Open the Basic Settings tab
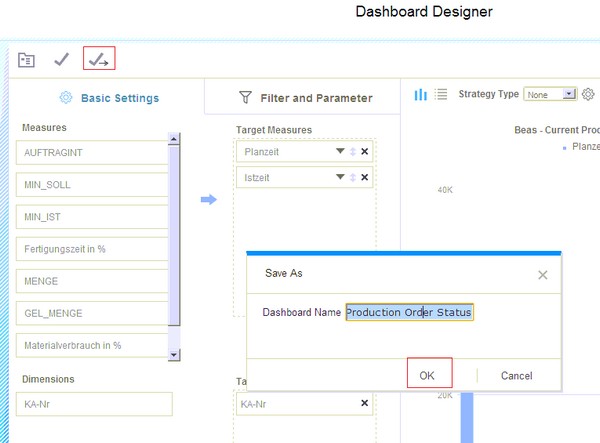This screenshot has height=443, width=600. pyautogui.click(x=108, y=98)
